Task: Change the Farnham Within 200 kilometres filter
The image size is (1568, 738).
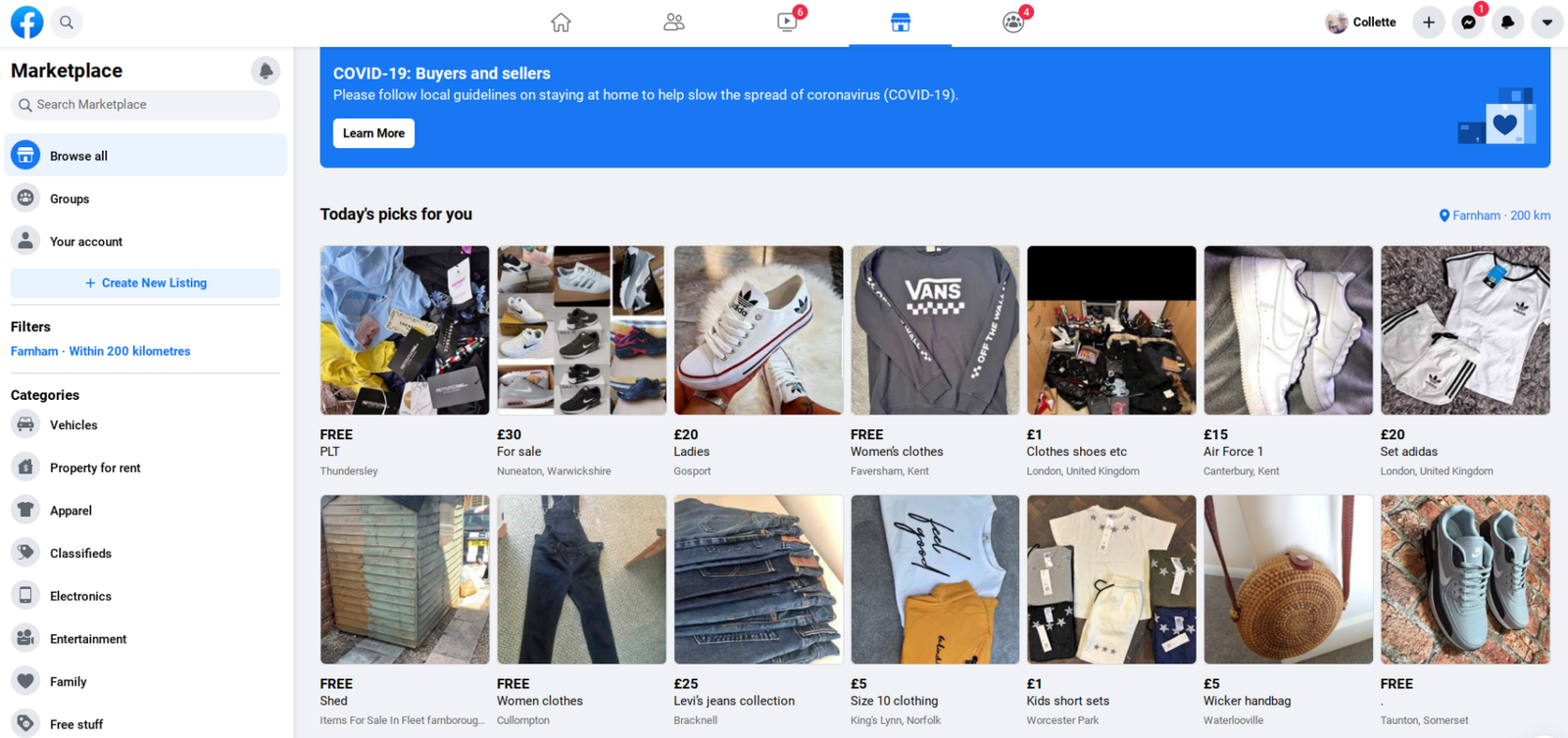Action: [x=101, y=351]
